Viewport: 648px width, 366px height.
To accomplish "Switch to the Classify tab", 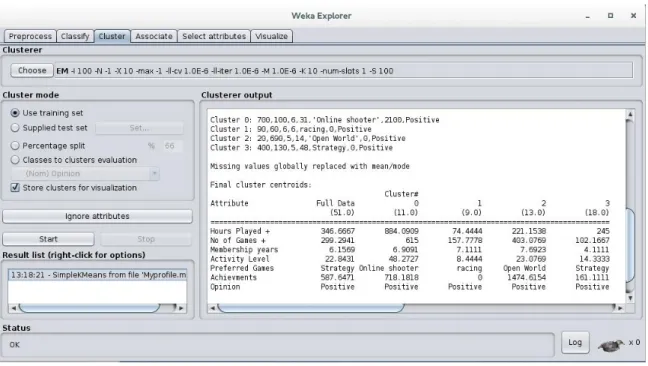I will point(75,36).
